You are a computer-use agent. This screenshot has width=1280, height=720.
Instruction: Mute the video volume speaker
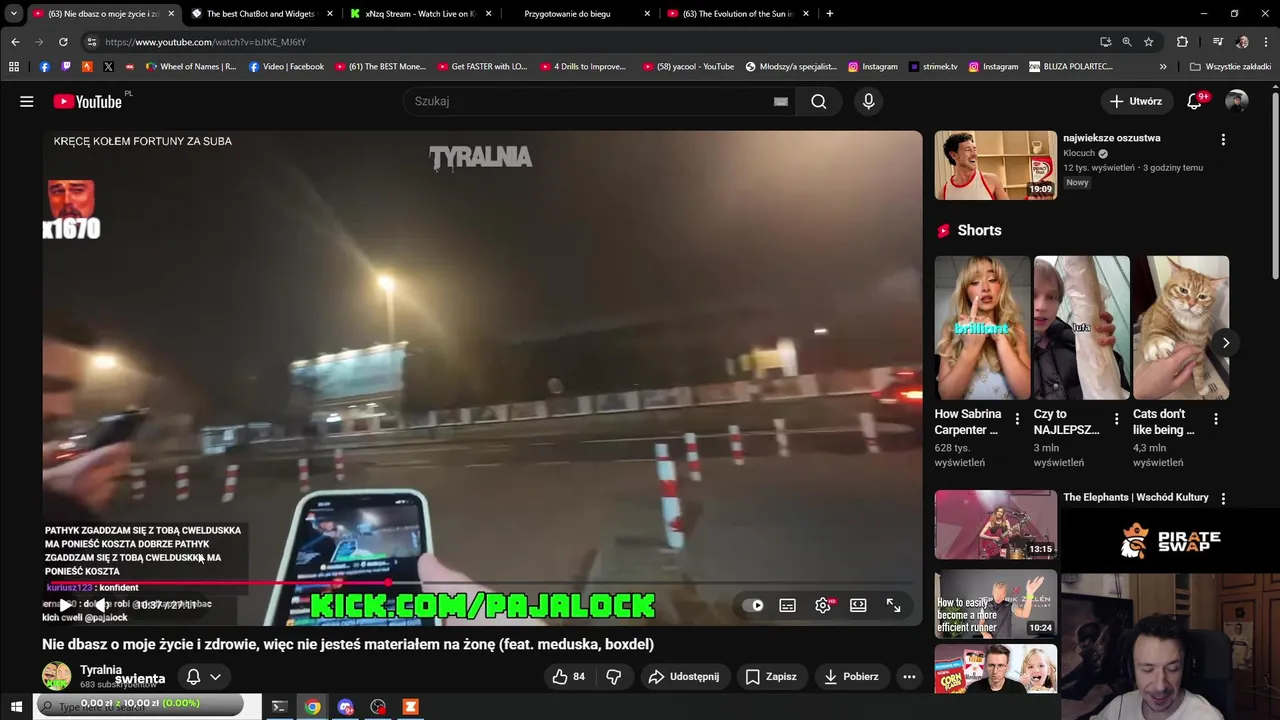coord(101,605)
